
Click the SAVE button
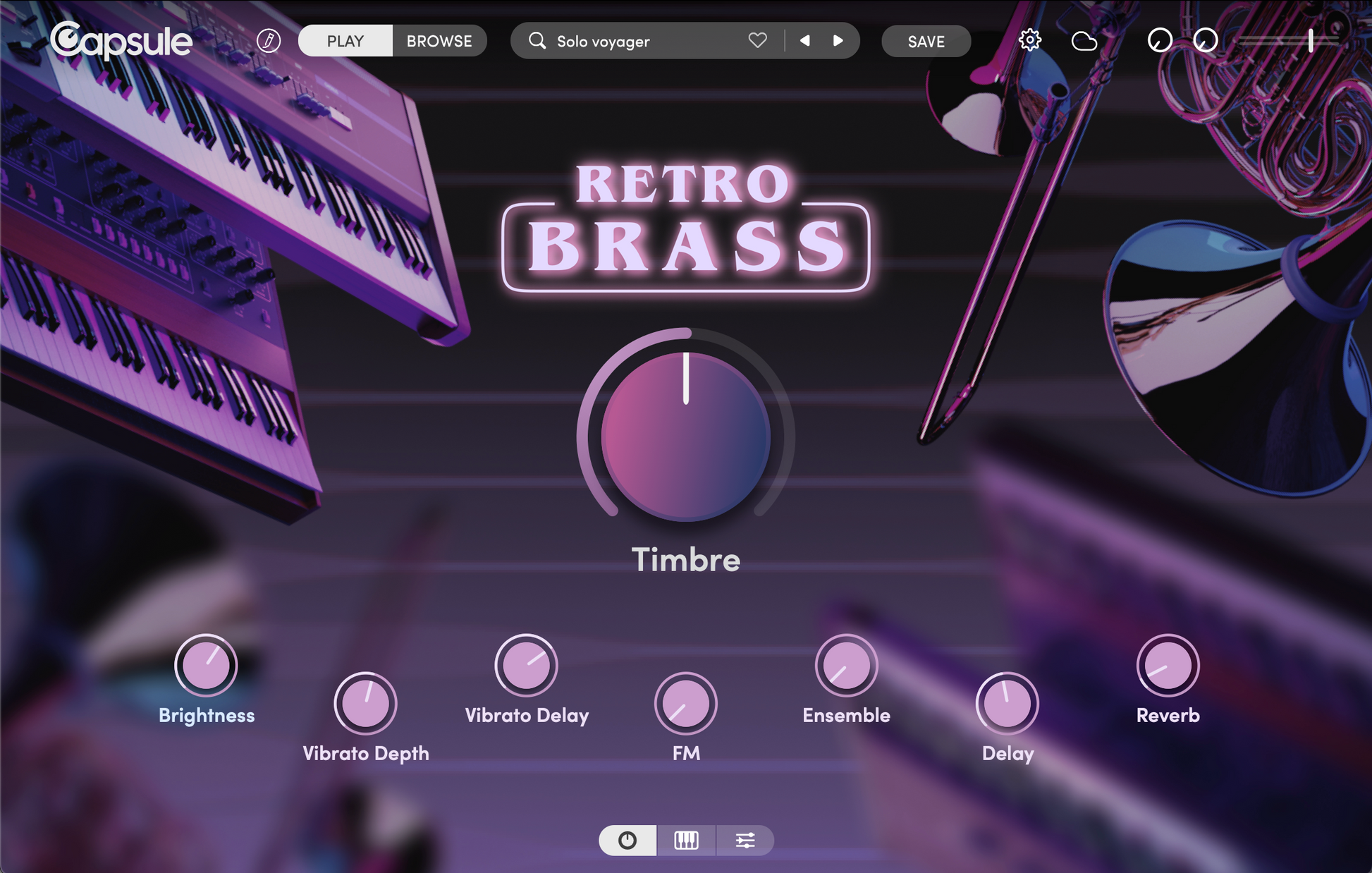[926, 41]
